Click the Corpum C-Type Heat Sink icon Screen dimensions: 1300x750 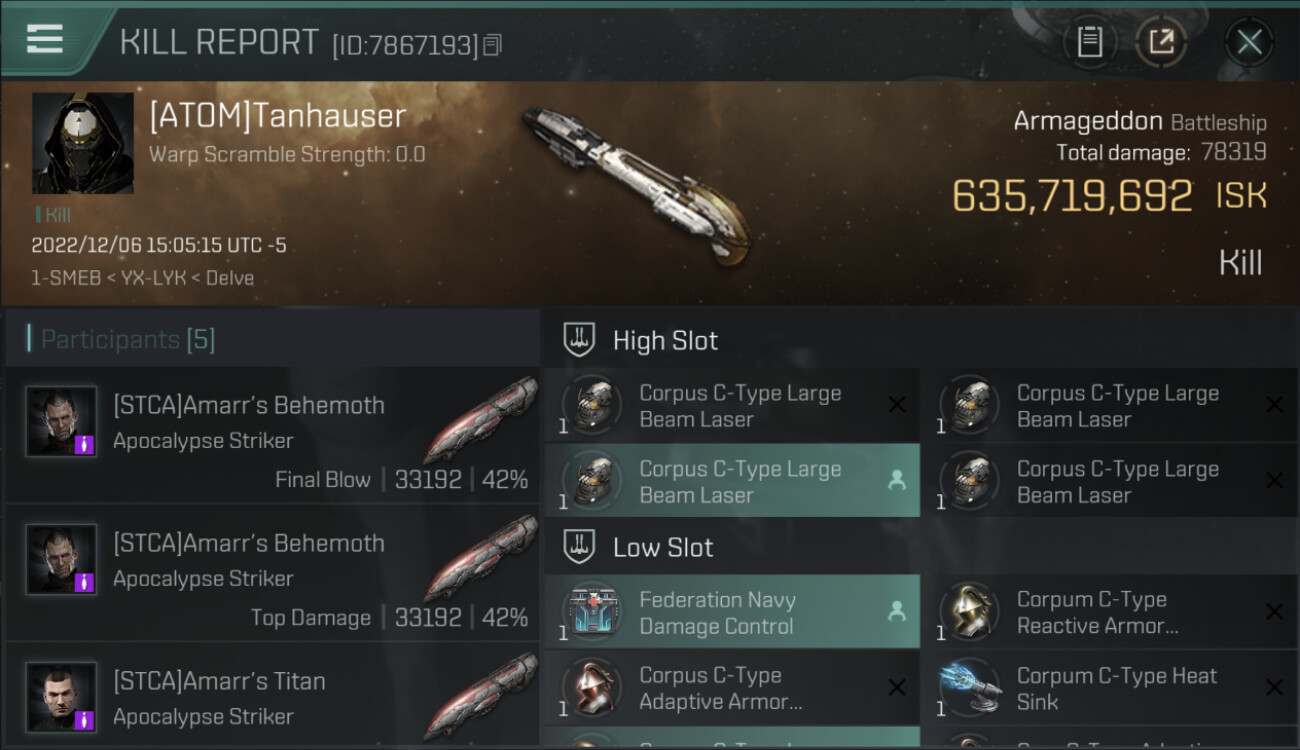970,689
